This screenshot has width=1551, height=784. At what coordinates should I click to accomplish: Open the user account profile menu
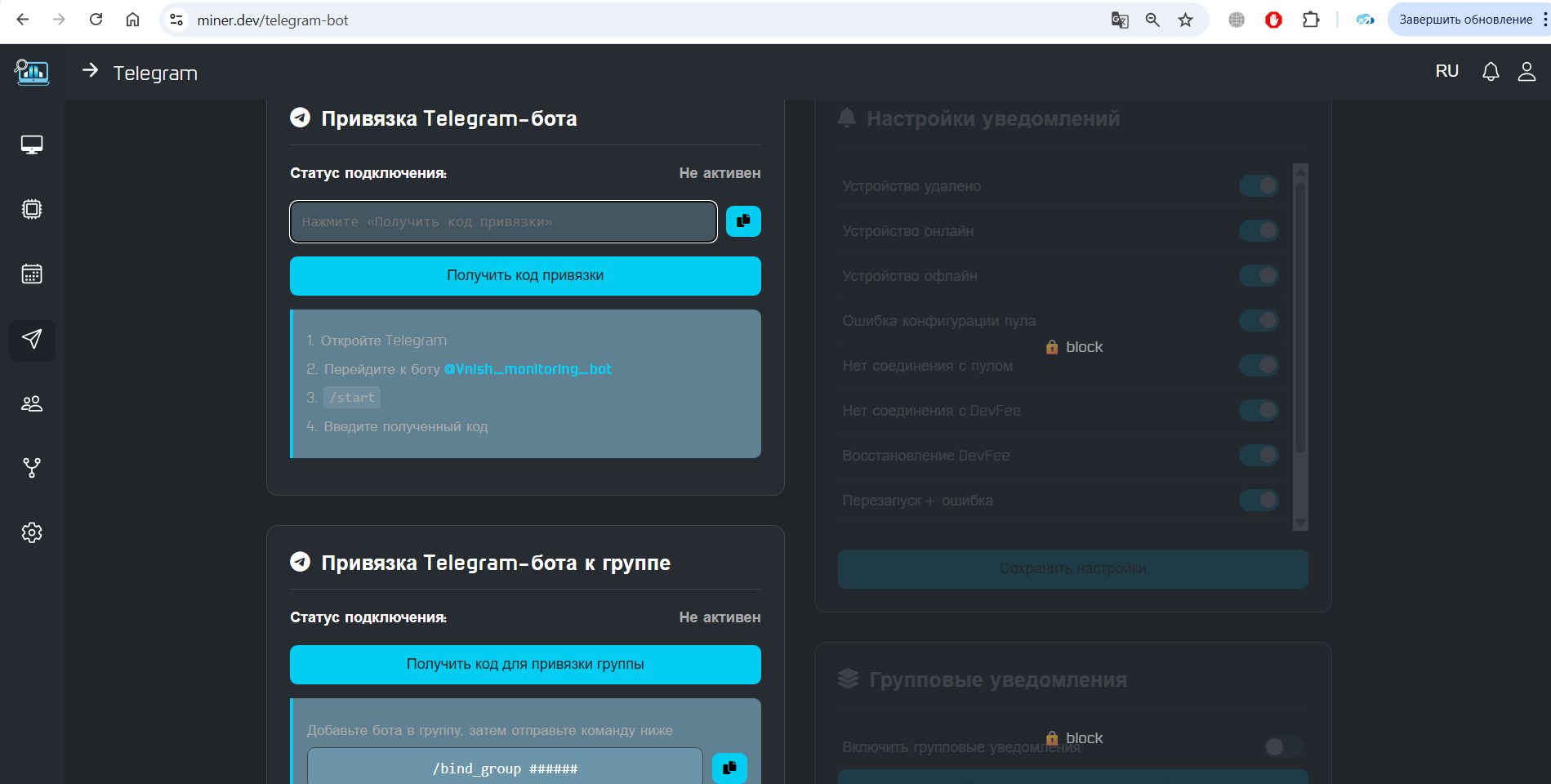point(1526,72)
